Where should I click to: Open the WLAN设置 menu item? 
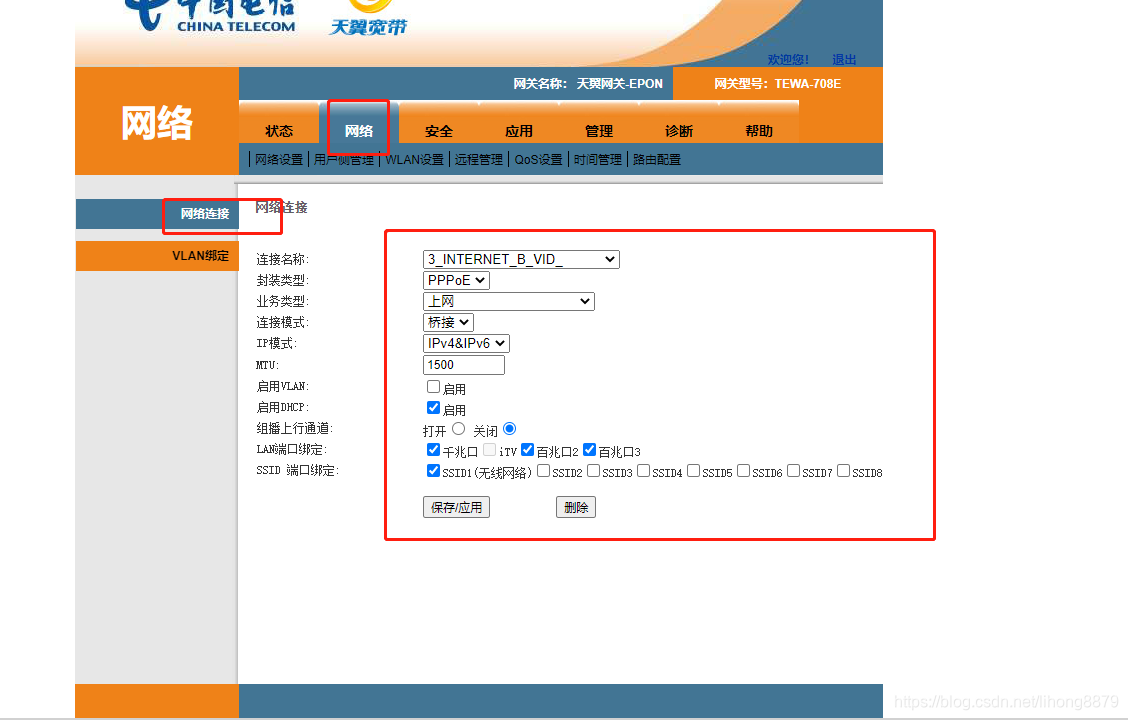[x=414, y=158]
